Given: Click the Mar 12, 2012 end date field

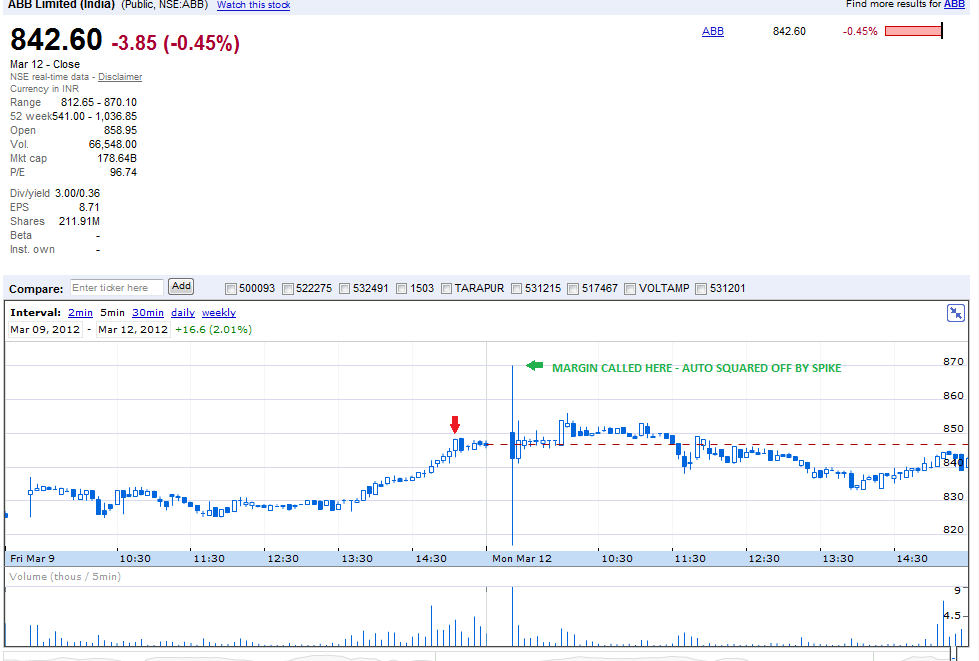Looking at the screenshot, I should [133, 330].
